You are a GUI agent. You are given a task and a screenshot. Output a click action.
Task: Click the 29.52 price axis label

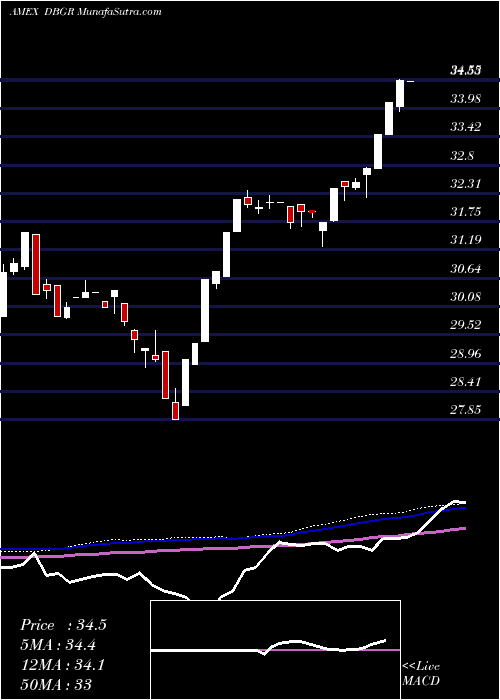(466, 325)
